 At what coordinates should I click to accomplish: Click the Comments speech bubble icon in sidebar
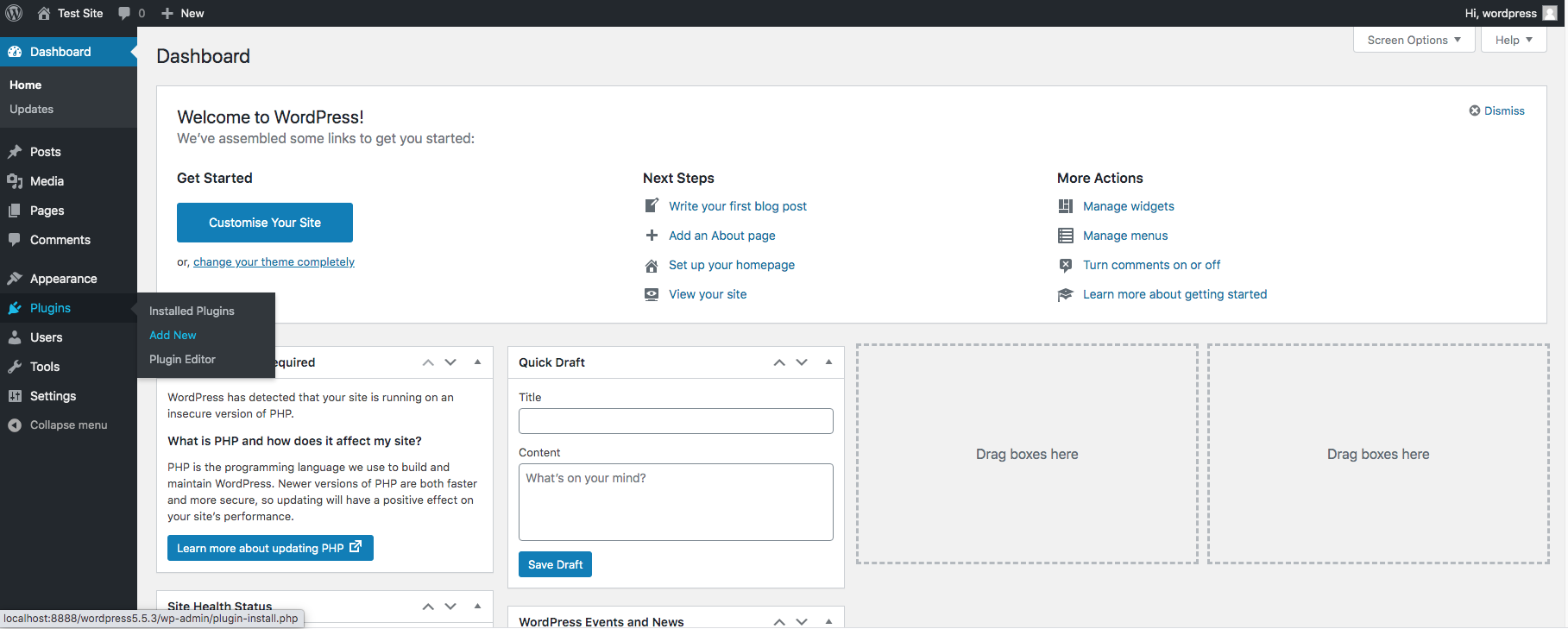pos(15,240)
